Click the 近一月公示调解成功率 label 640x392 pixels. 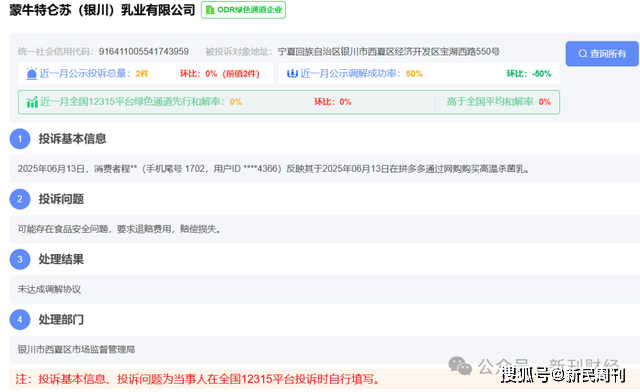(x=351, y=74)
